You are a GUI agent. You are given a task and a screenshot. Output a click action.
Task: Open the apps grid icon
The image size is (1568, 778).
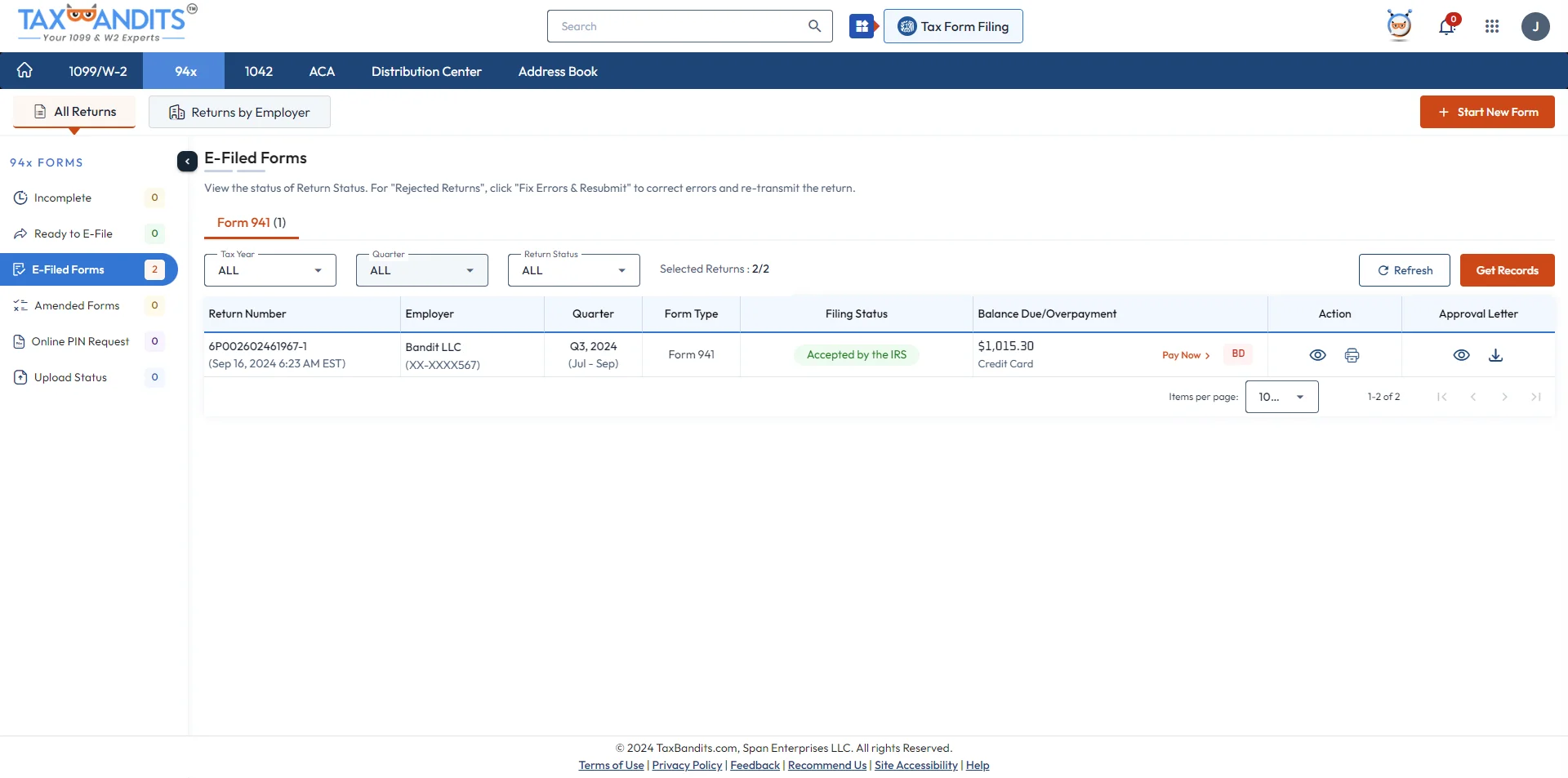click(1492, 26)
